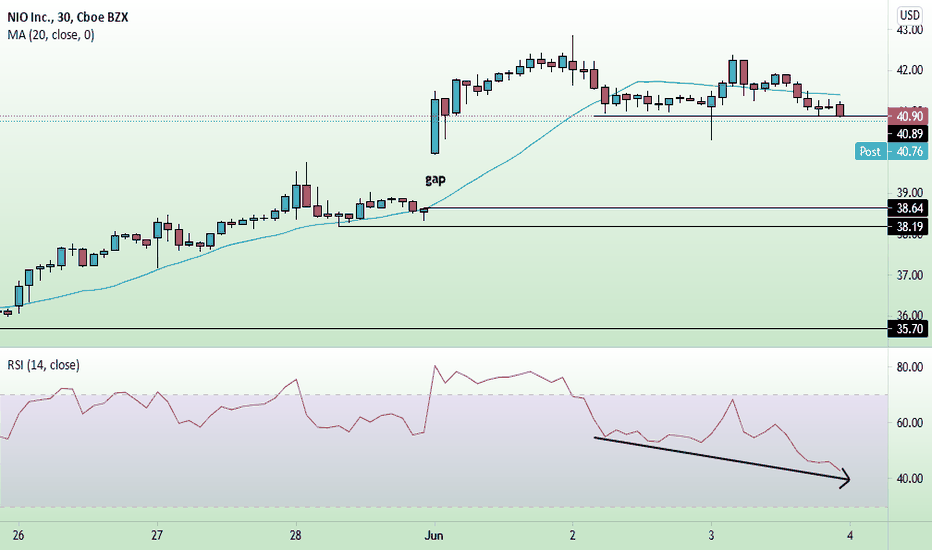The width and height of the screenshot is (932, 550).
Task: Click the '27' date label on time axis
Action: click(157, 535)
